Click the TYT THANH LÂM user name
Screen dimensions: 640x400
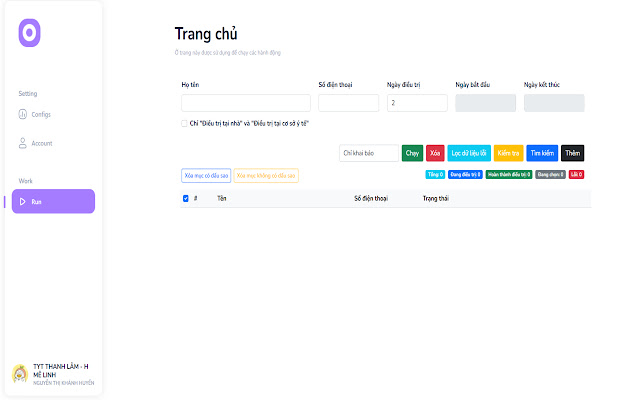(x=60, y=370)
